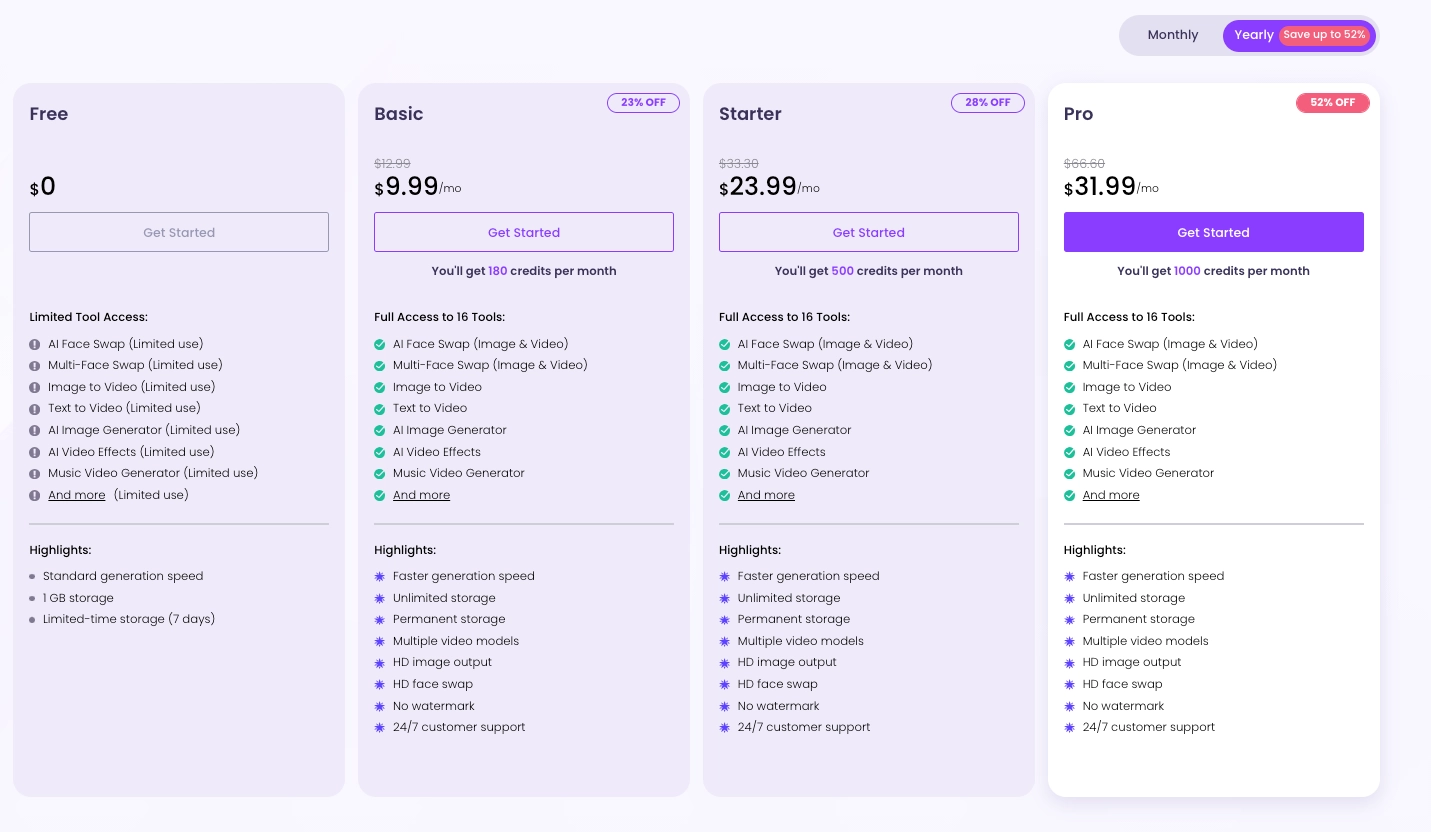Click the Save up to 52% badge
The width and height of the screenshot is (1431, 832).
pos(1325,34)
